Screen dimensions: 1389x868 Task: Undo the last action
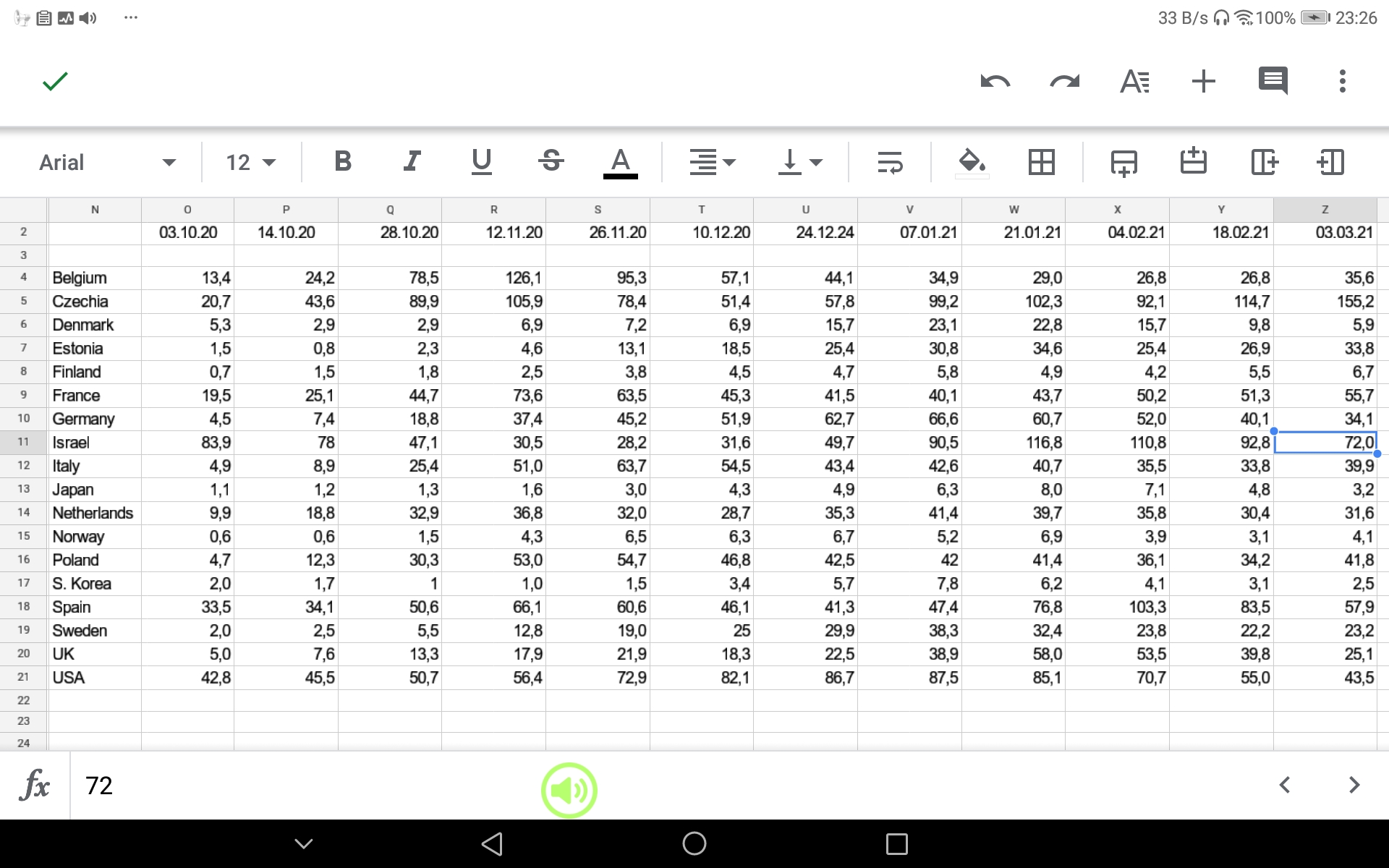[995, 81]
